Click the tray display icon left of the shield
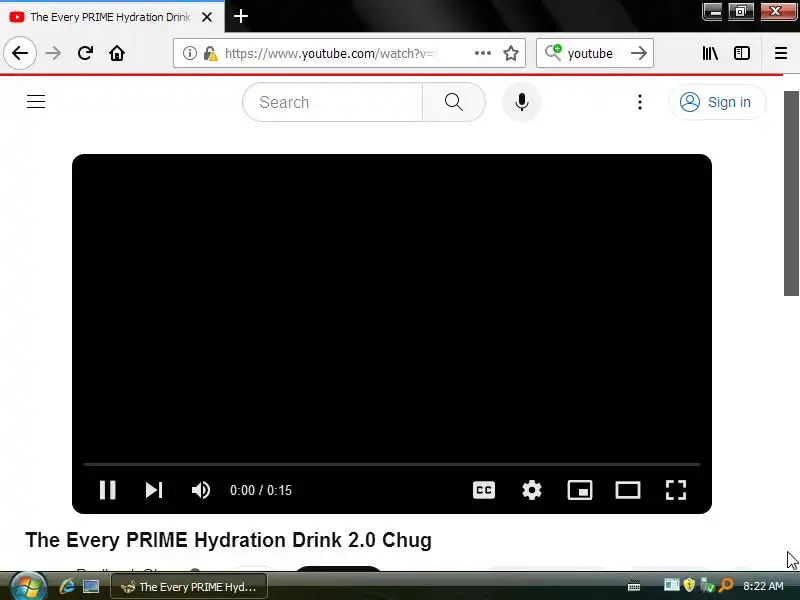 pos(671,585)
